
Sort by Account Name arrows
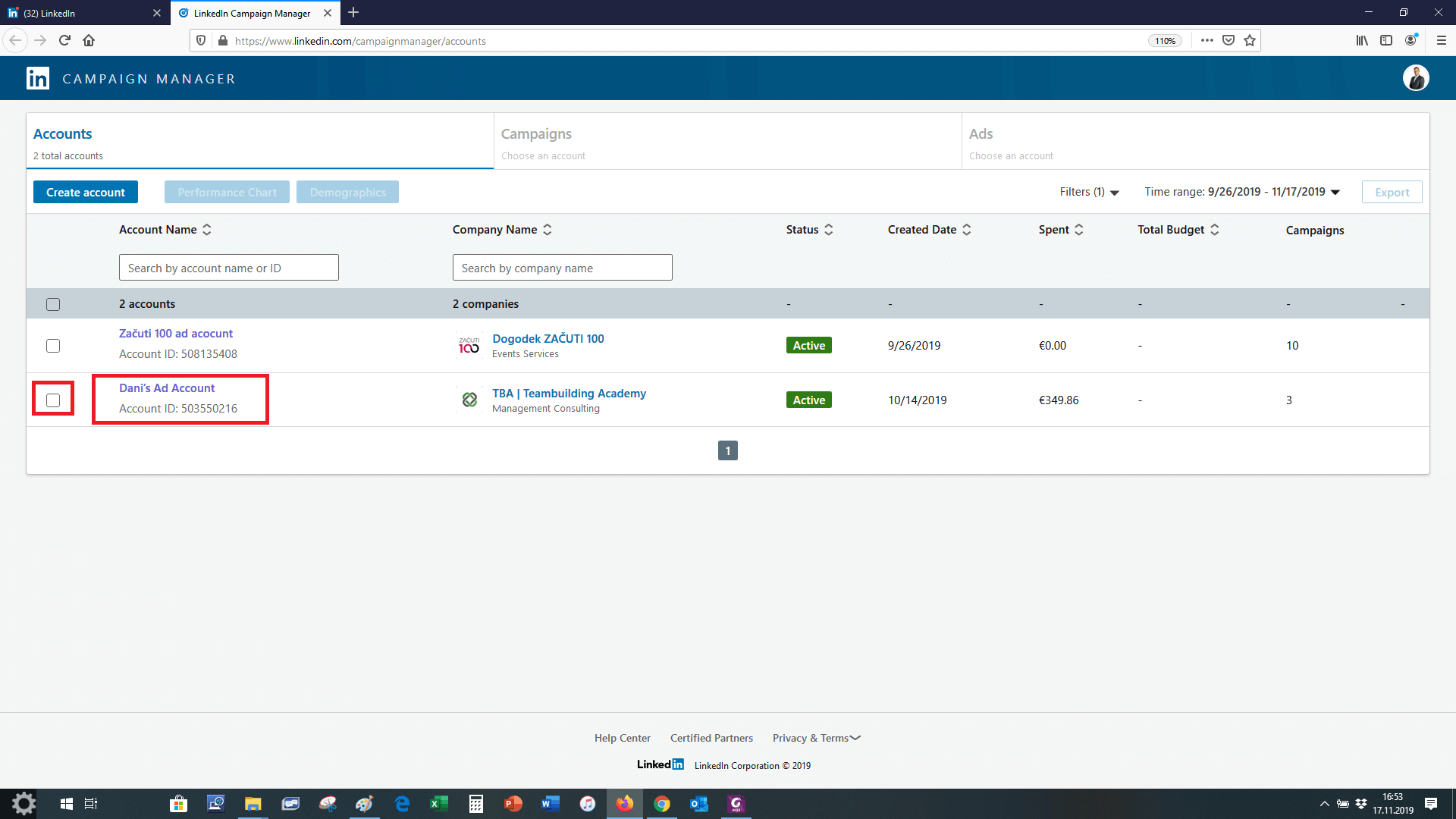coord(207,230)
